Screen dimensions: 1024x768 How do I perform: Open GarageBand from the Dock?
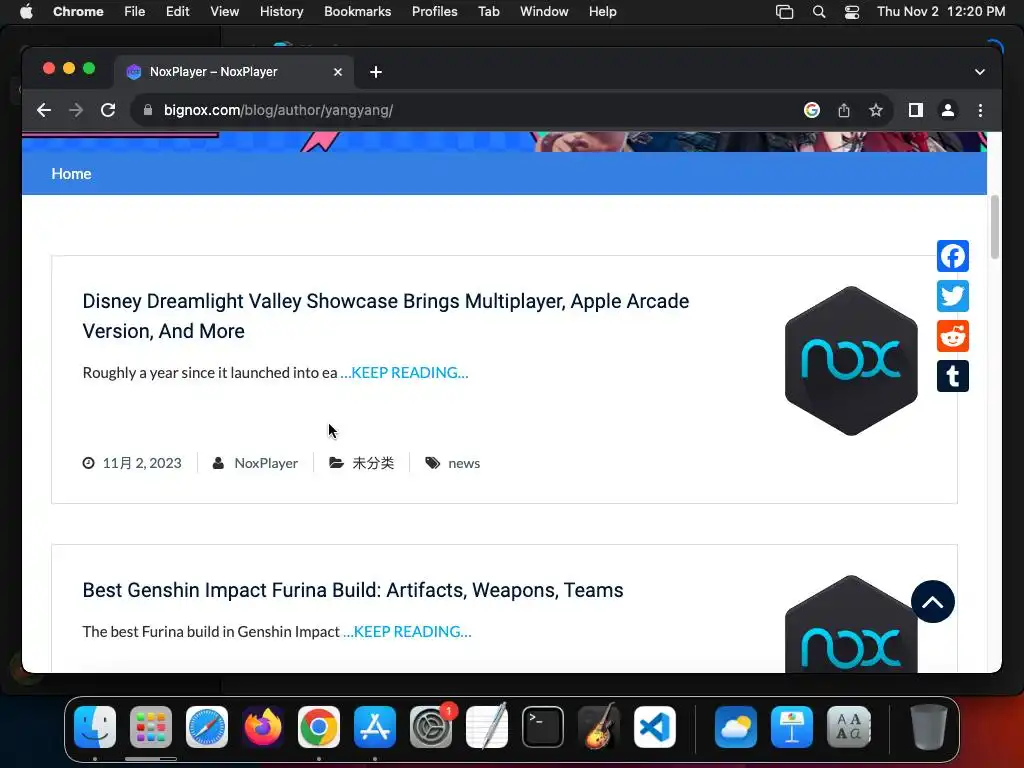coord(599,727)
